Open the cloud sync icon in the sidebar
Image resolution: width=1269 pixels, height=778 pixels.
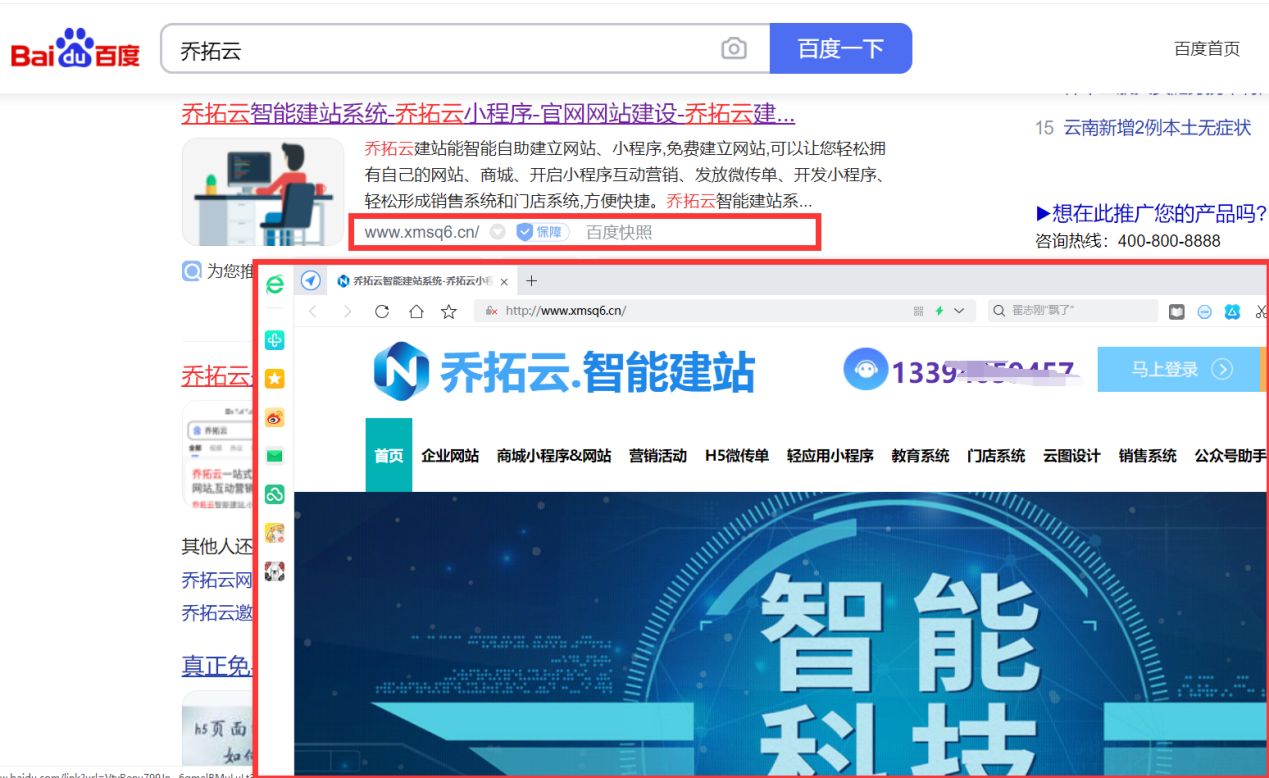[274, 495]
